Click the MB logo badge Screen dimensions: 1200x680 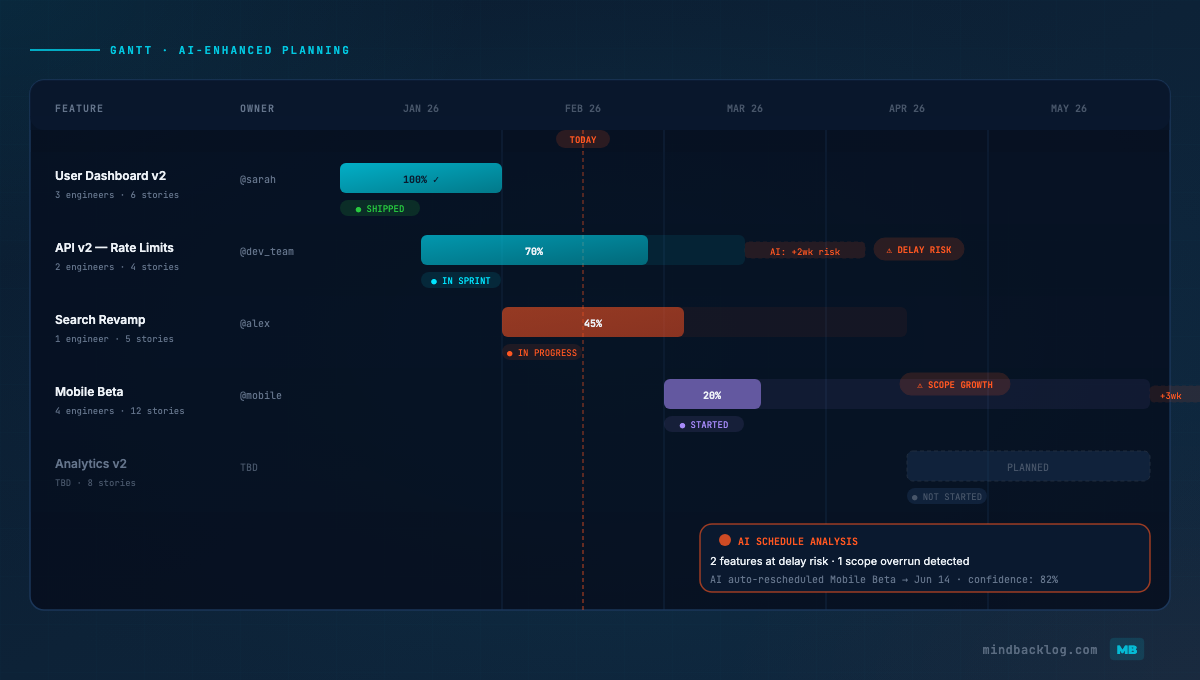[1127, 649]
